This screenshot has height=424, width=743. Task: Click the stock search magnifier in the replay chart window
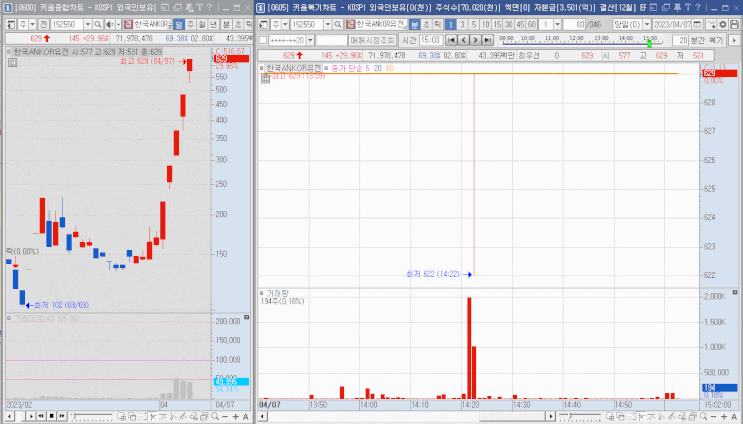tap(338, 24)
